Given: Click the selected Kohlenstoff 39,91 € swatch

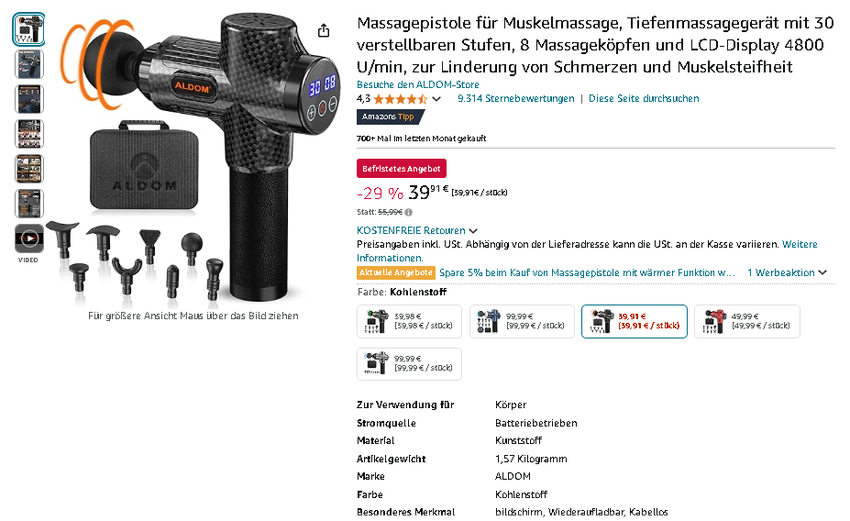Looking at the screenshot, I should pyautogui.click(x=634, y=321).
